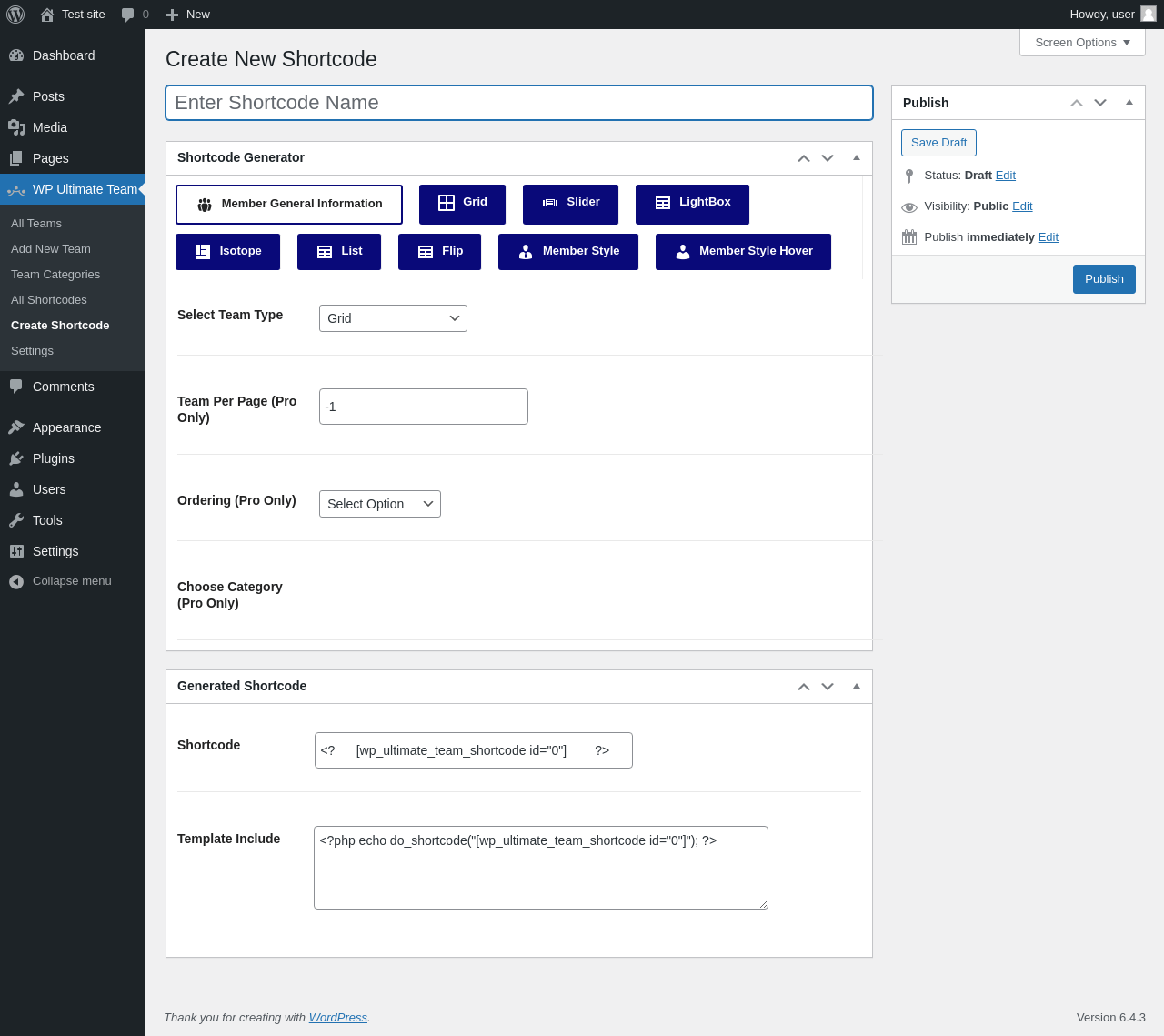Select the Member Style tab button
Image resolution: width=1164 pixels, height=1036 pixels.
point(568,252)
